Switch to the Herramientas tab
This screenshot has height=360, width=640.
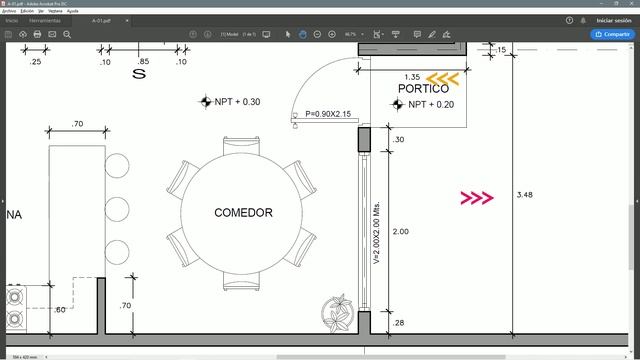click(45, 20)
